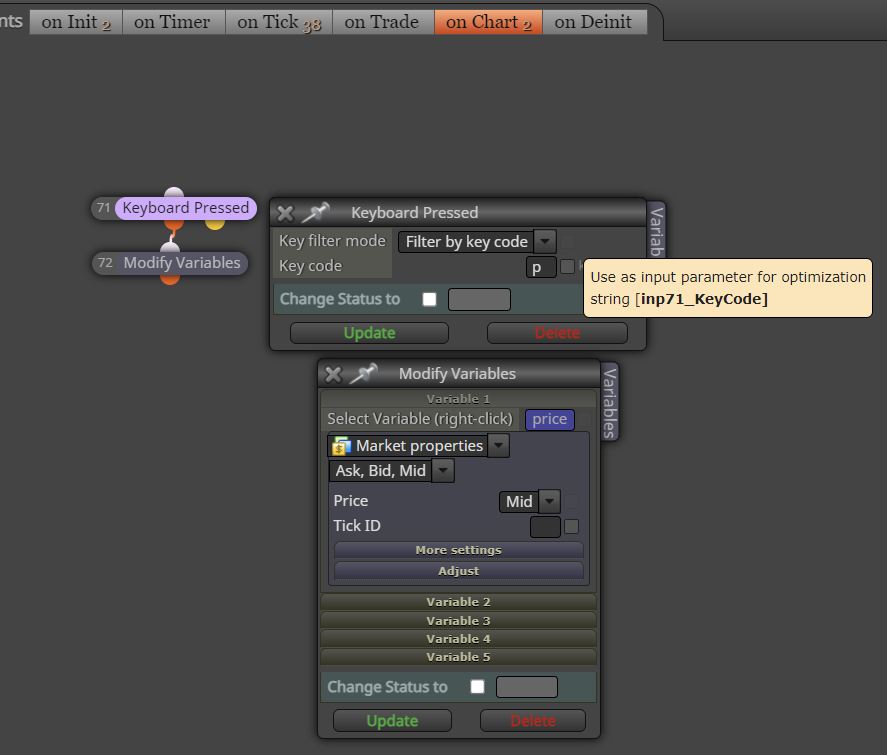The width and height of the screenshot is (887, 755).
Task: Click Update in Modify Variables panel
Action: (392, 721)
